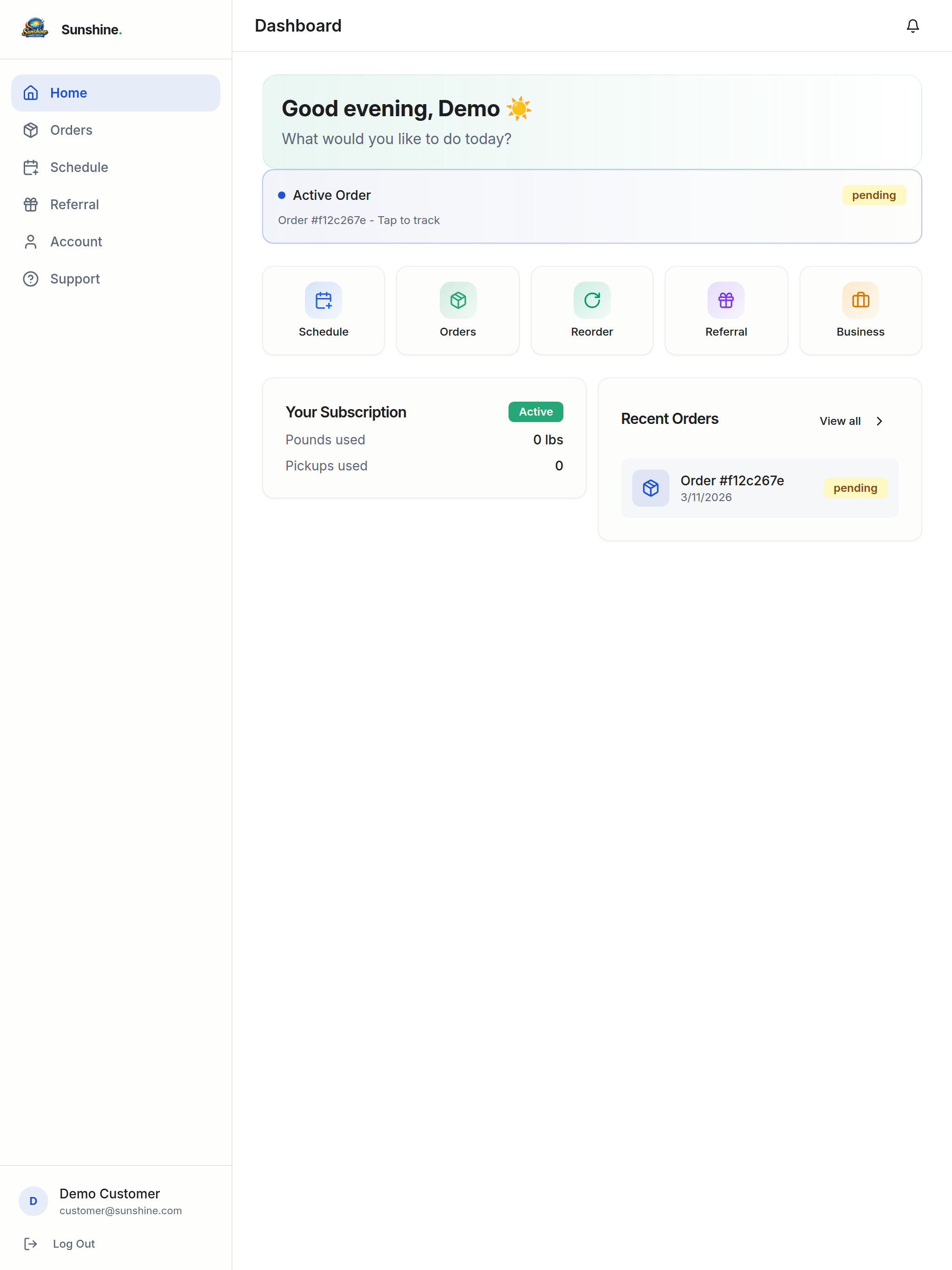The height and width of the screenshot is (1270, 952).
Task: Click the 0 lbs pounds used value
Action: pyautogui.click(x=548, y=440)
